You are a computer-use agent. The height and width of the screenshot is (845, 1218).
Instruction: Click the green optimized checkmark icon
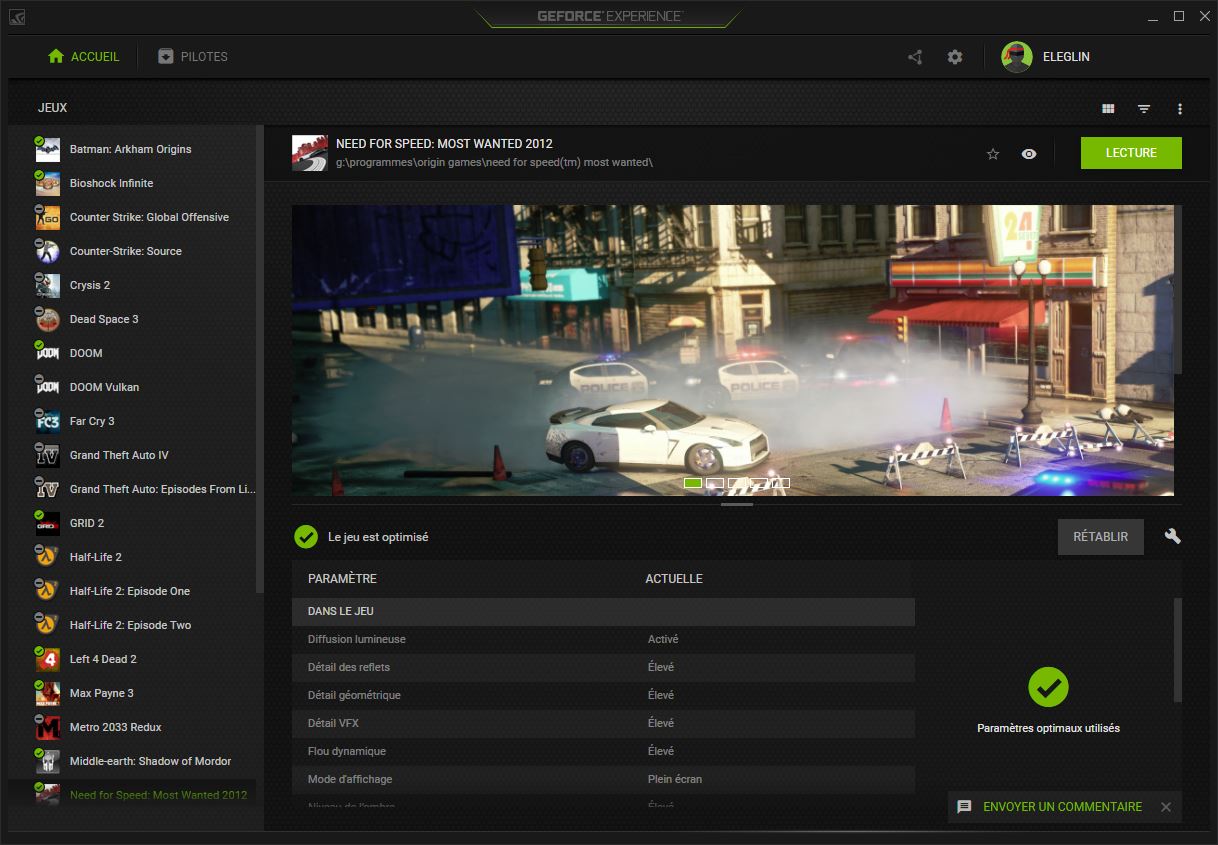(305, 537)
